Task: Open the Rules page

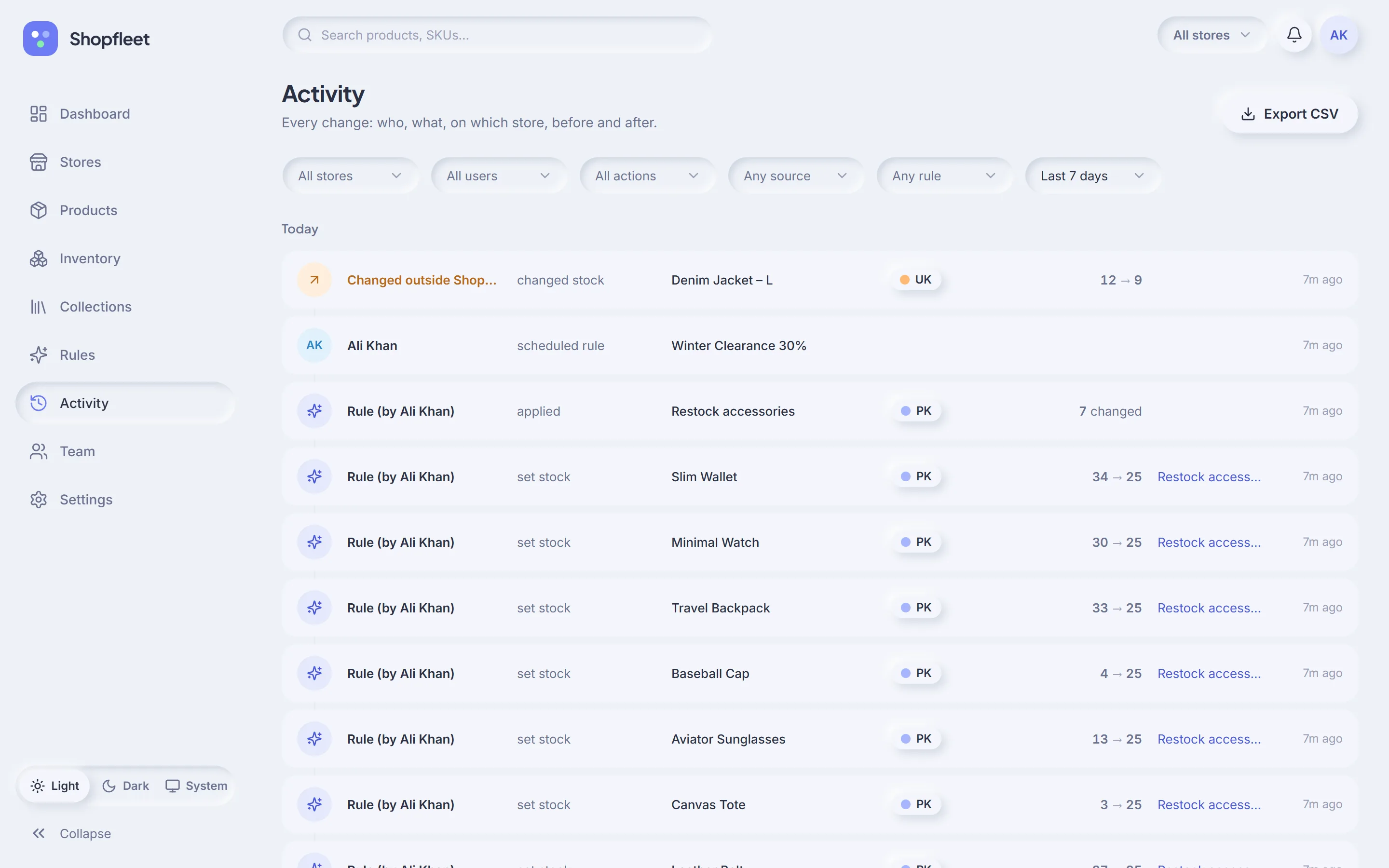Action: pos(124,355)
